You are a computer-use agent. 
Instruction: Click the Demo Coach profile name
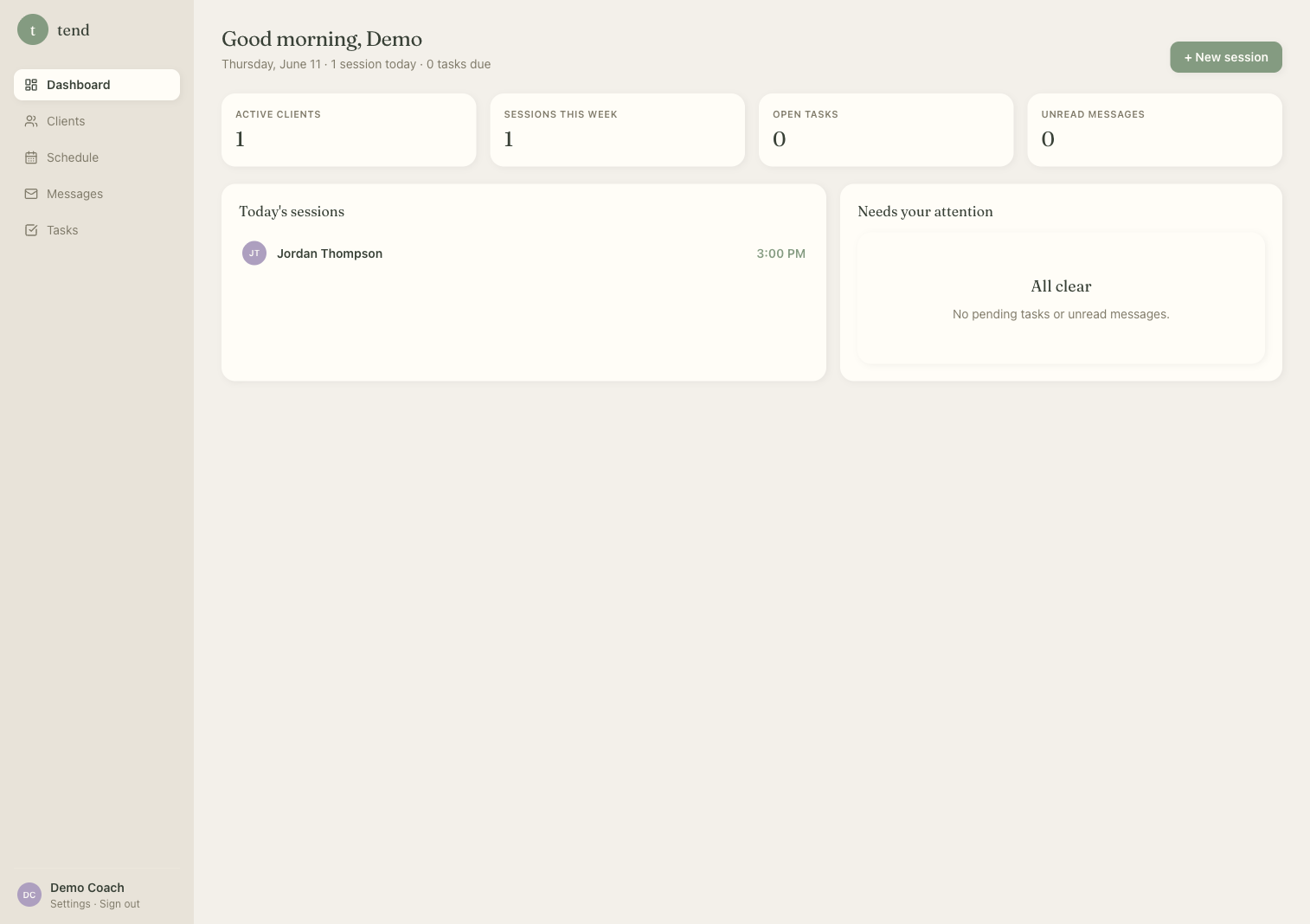coord(87,888)
